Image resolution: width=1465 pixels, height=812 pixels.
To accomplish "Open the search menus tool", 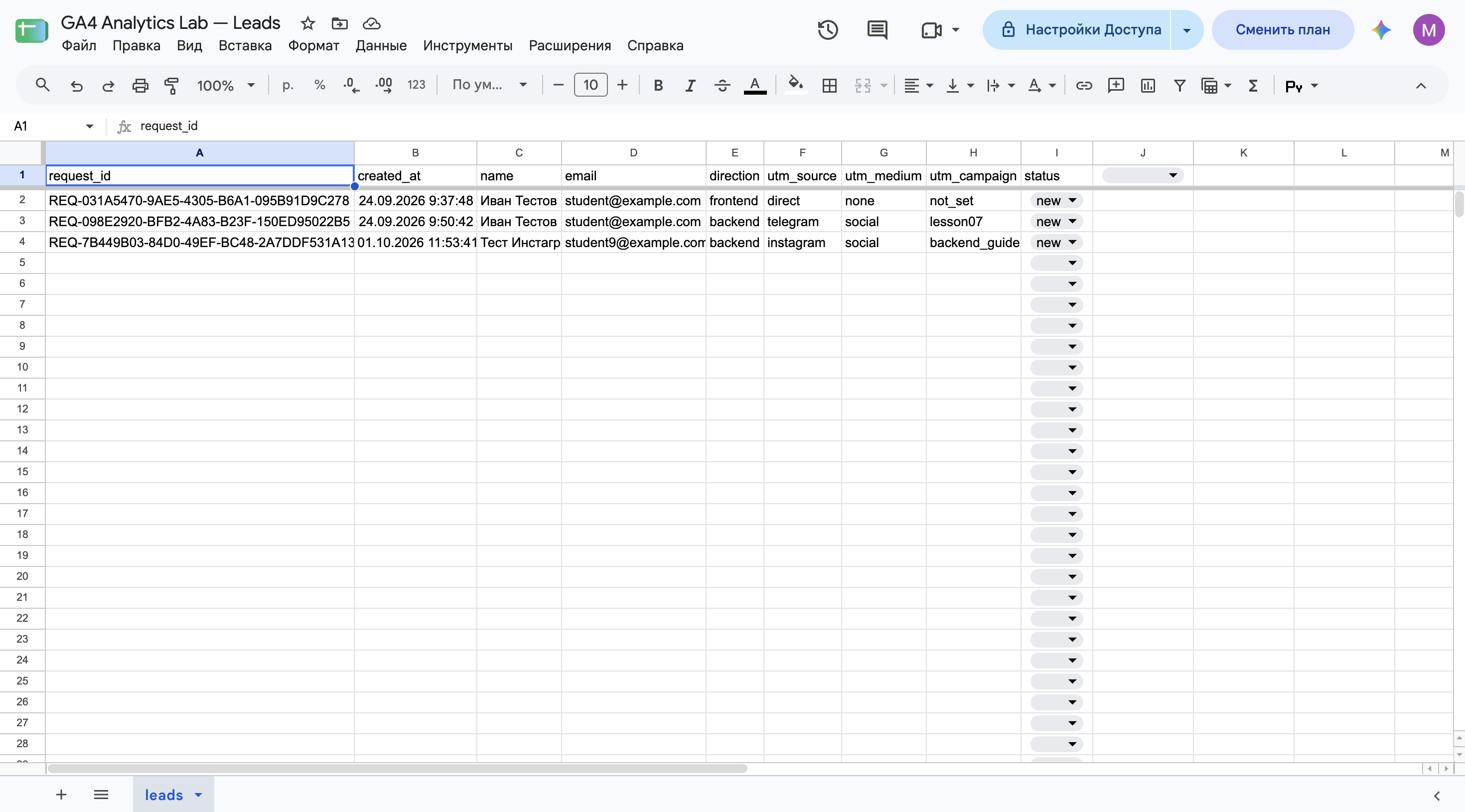I will tap(43, 86).
